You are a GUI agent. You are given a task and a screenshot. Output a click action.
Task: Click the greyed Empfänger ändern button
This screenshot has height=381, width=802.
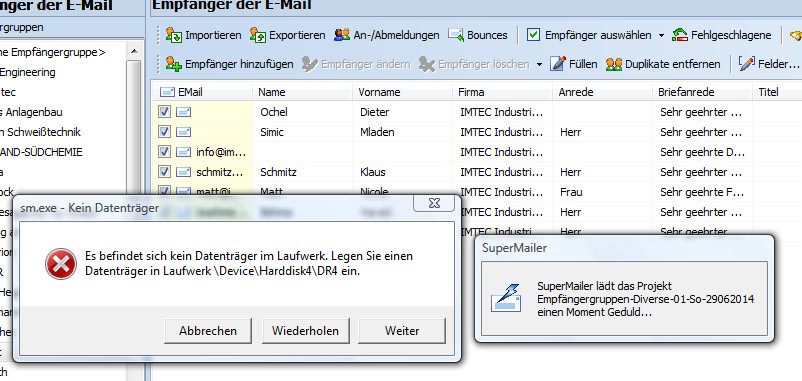tap(355, 64)
